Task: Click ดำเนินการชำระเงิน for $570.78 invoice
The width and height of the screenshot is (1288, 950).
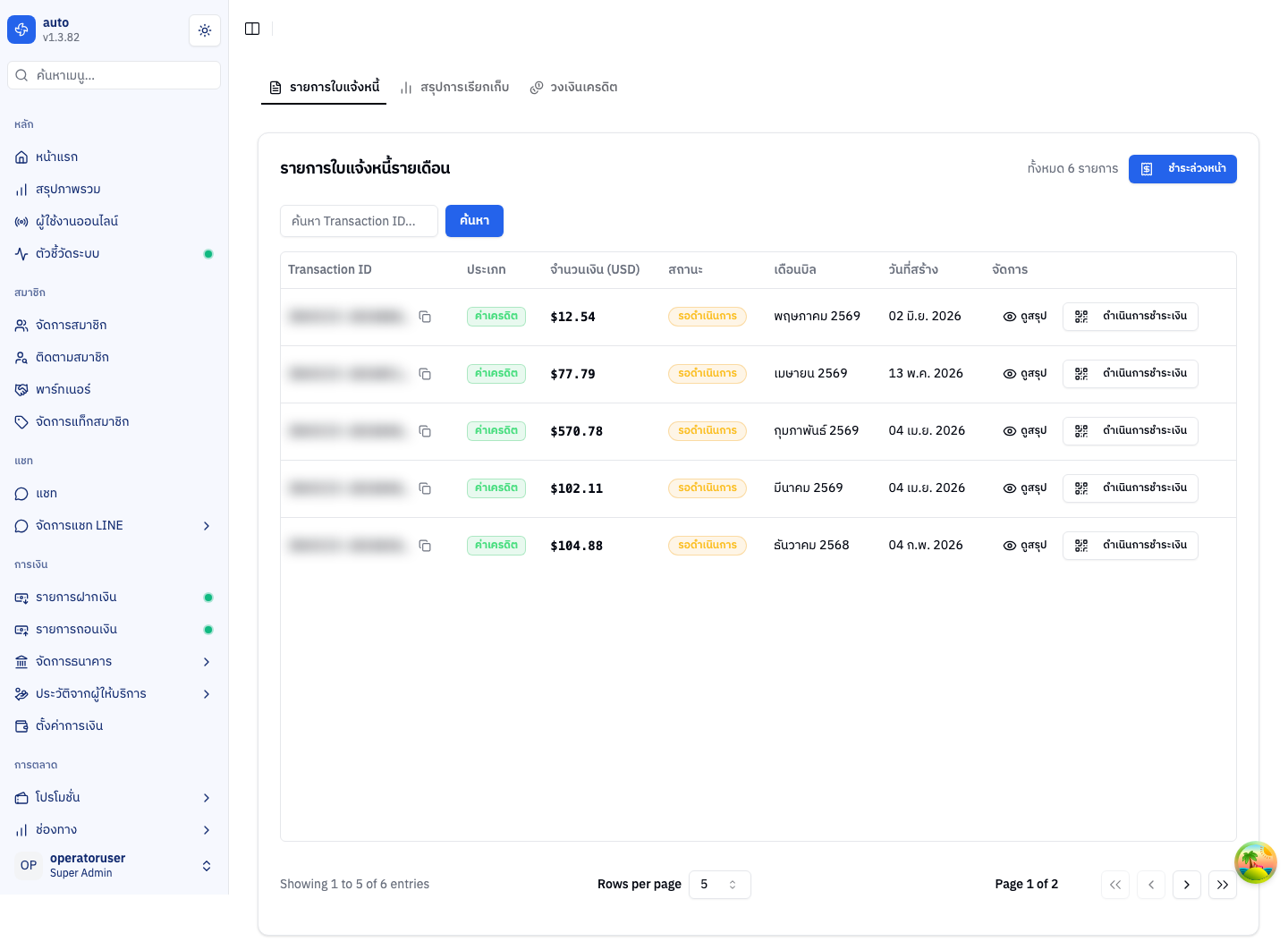Action: [x=1131, y=431]
